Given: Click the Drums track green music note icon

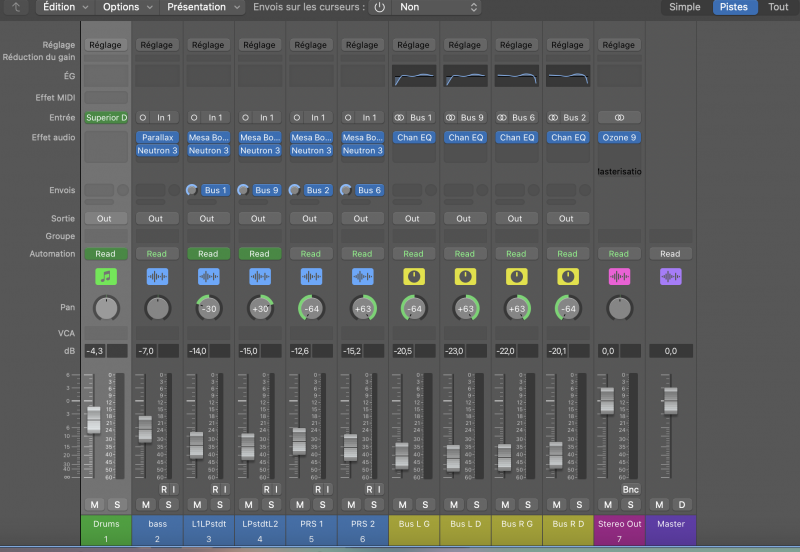Looking at the screenshot, I should 106,276.
